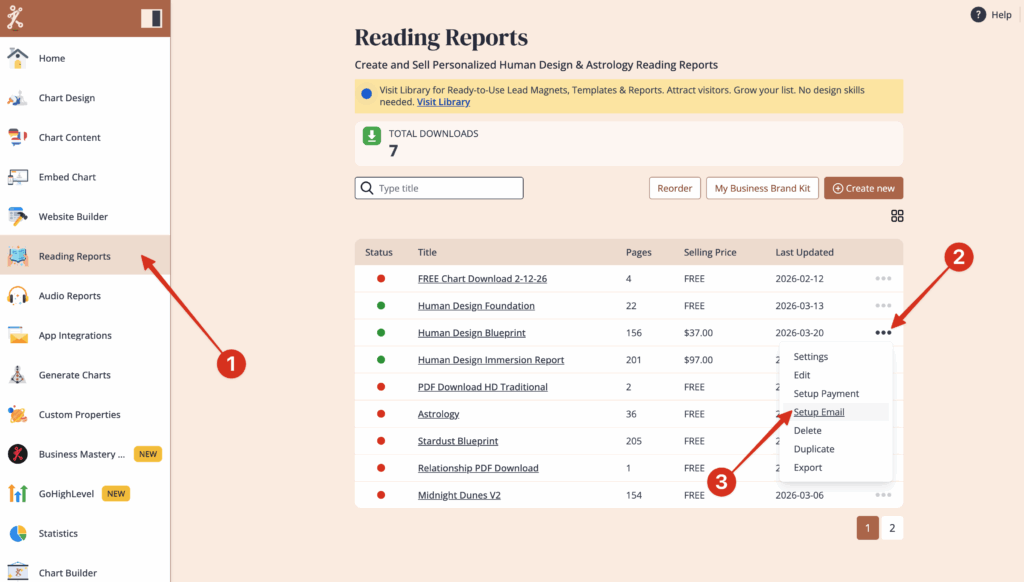Open the Human Design Immersion Report title
Screen dimensions: 1024x582
(x=490, y=360)
